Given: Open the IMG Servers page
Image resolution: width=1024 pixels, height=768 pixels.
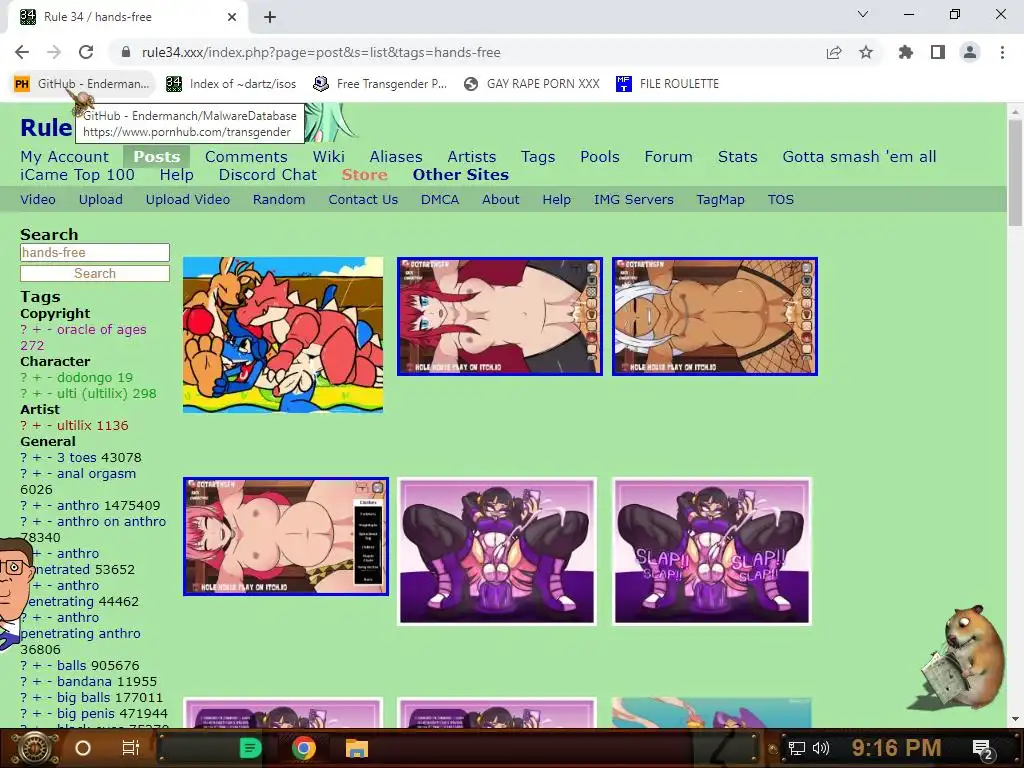Looking at the screenshot, I should click(633, 199).
